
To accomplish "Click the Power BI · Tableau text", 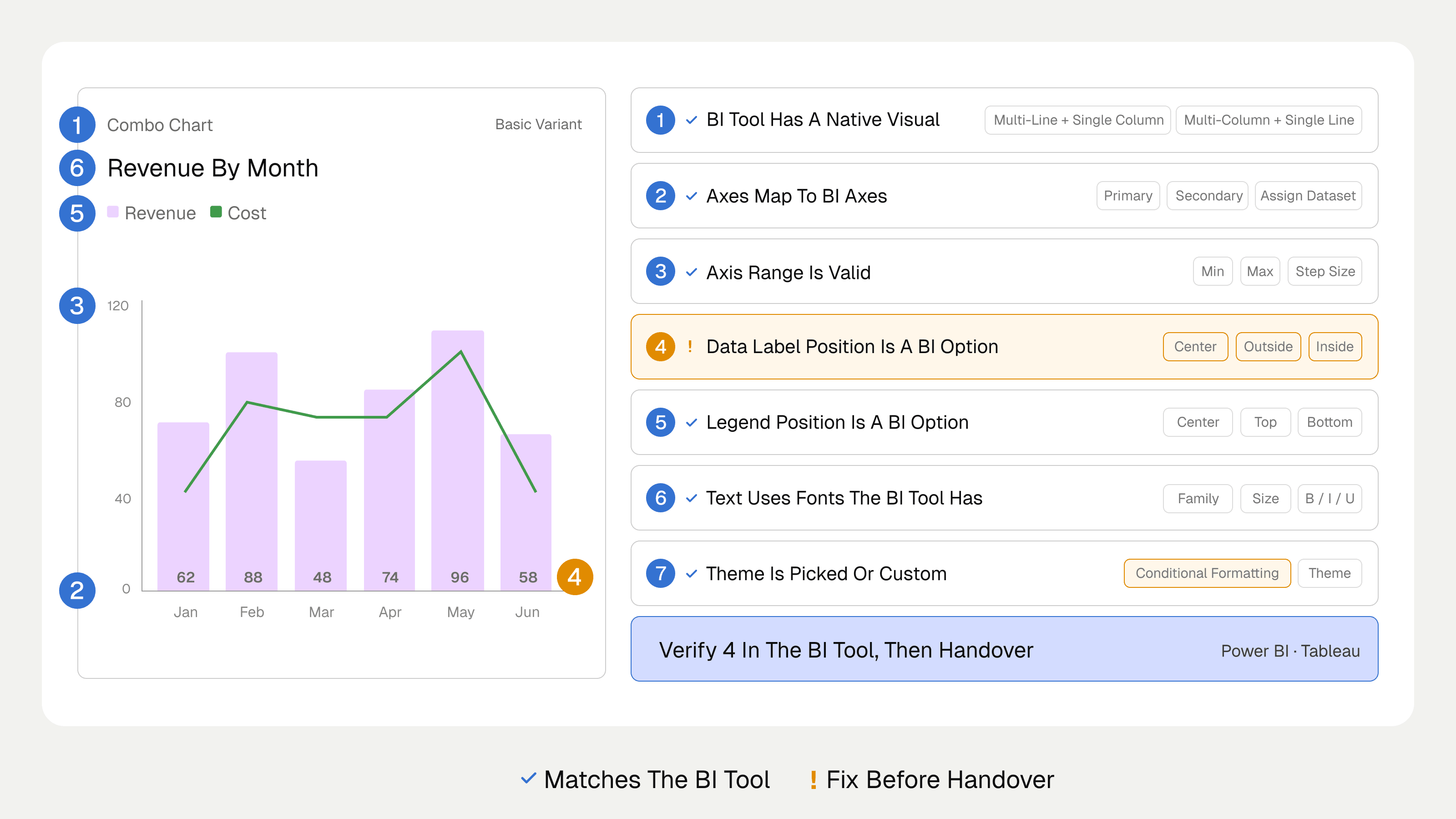I will pyautogui.click(x=1290, y=651).
